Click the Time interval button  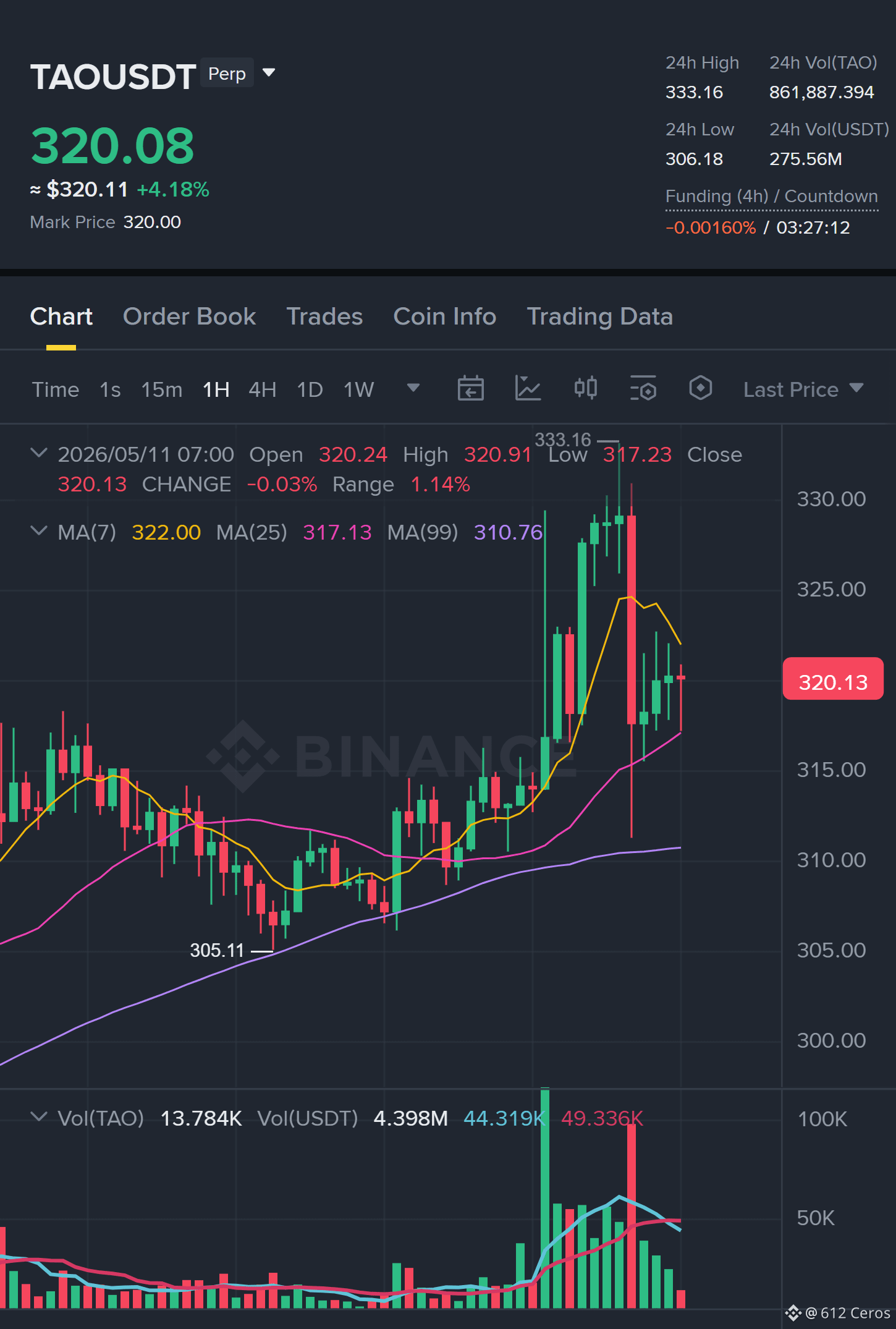tap(56, 390)
